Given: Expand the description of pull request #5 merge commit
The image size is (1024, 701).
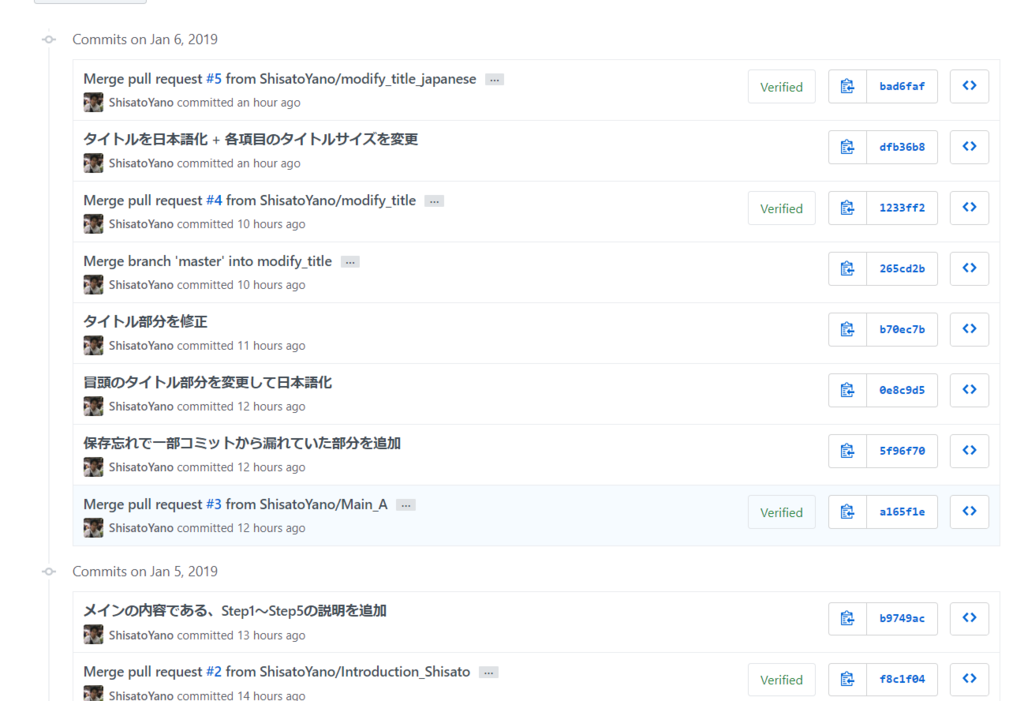Looking at the screenshot, I should click(494, 78).
